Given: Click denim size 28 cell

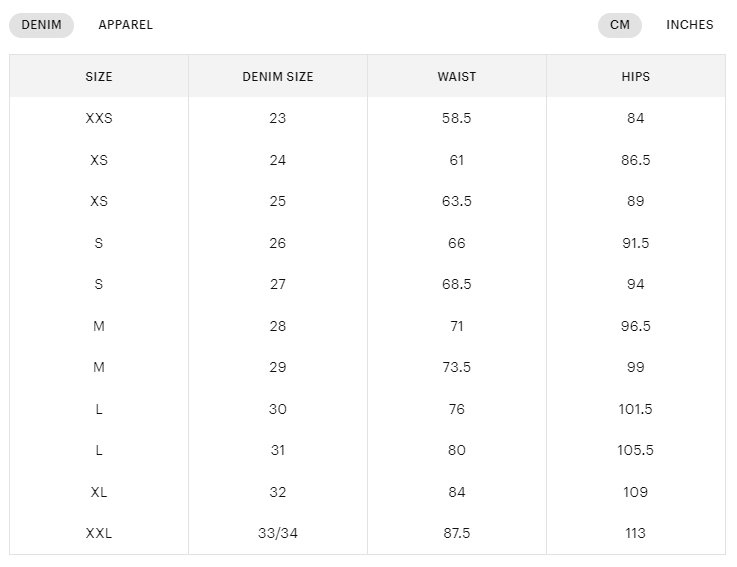Looking at the screenshot, I should [278, 326].
